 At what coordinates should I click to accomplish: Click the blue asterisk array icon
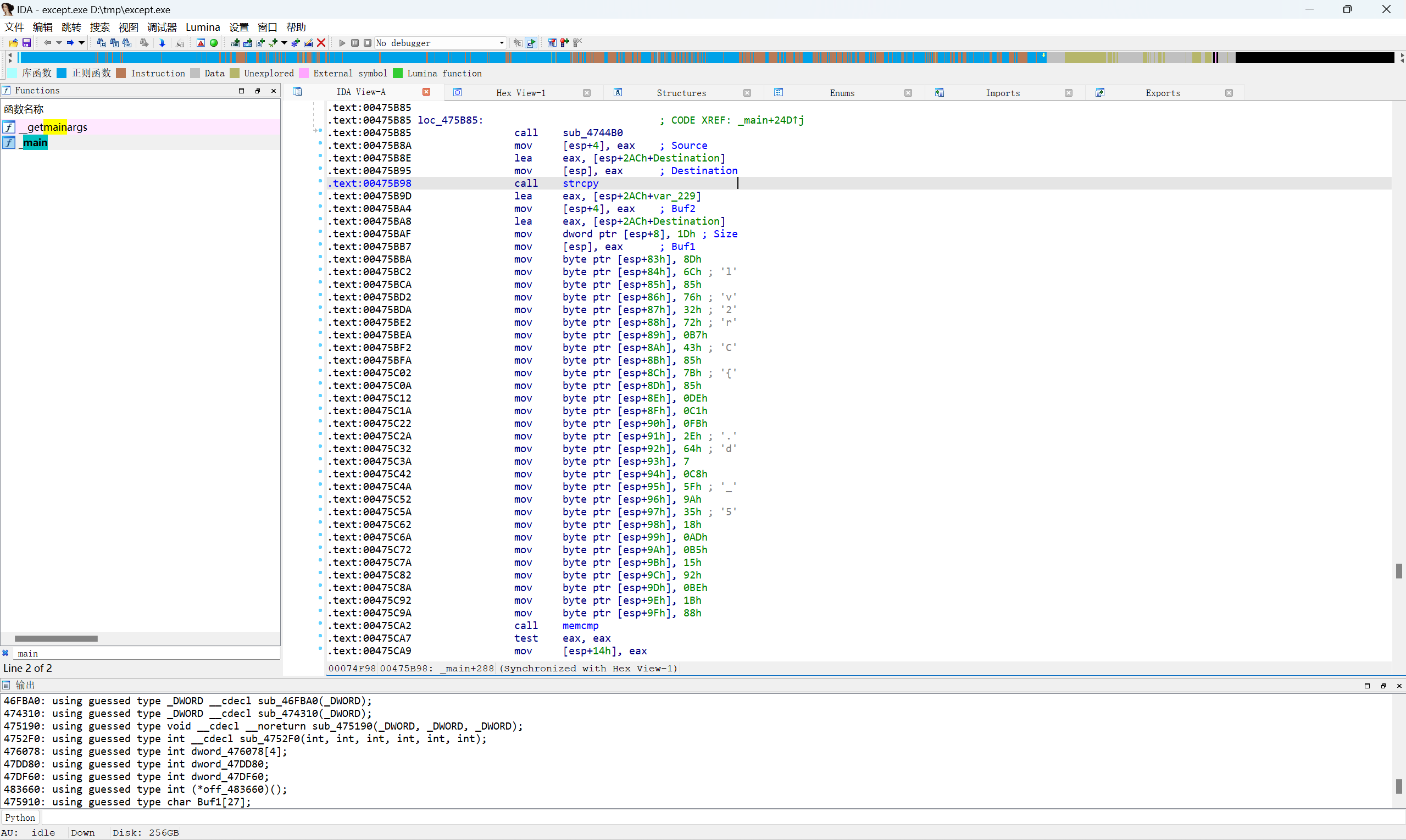point(296,43)
